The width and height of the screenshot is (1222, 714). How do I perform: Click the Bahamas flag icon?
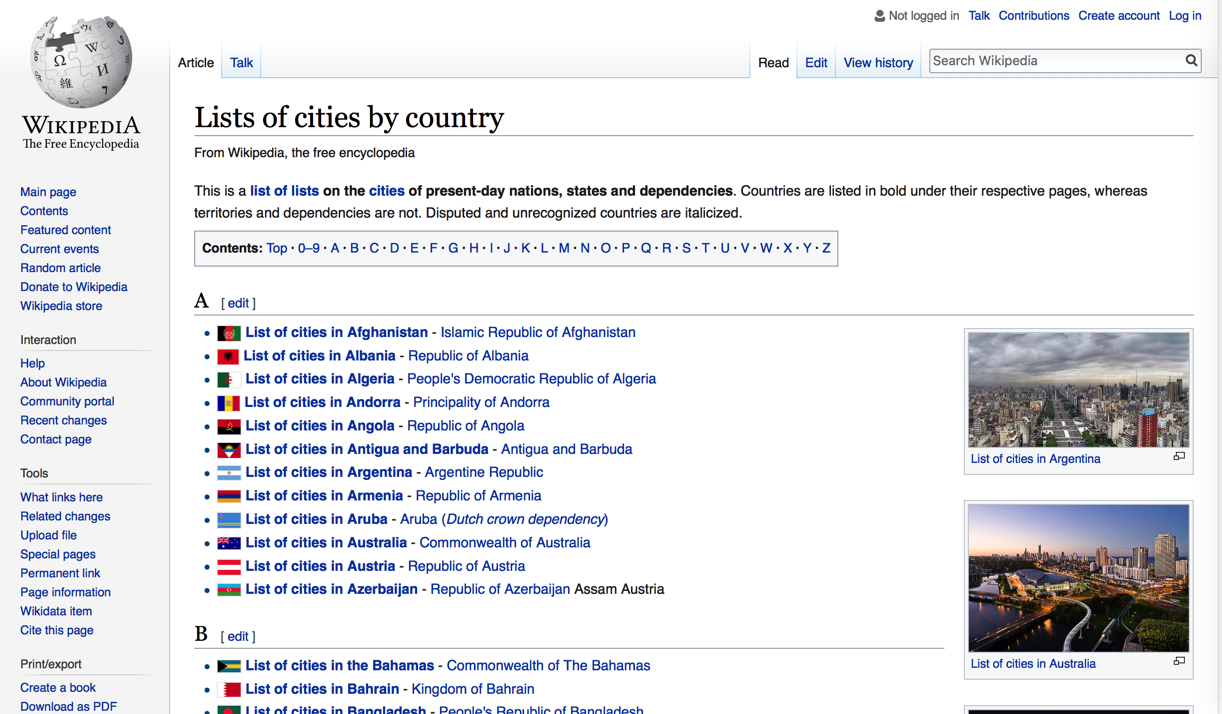point(229,666)
